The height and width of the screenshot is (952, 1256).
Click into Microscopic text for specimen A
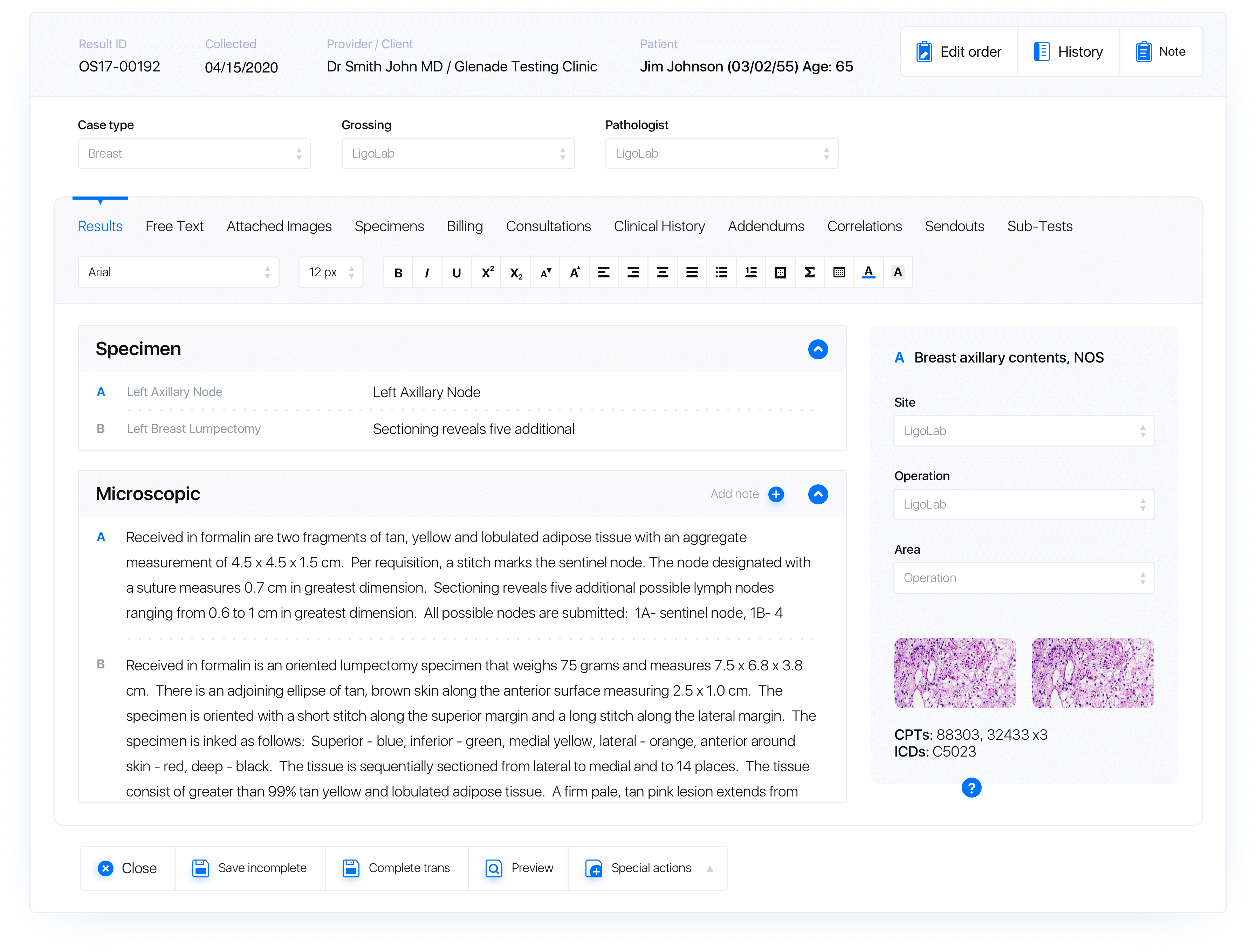click(469, 575)
